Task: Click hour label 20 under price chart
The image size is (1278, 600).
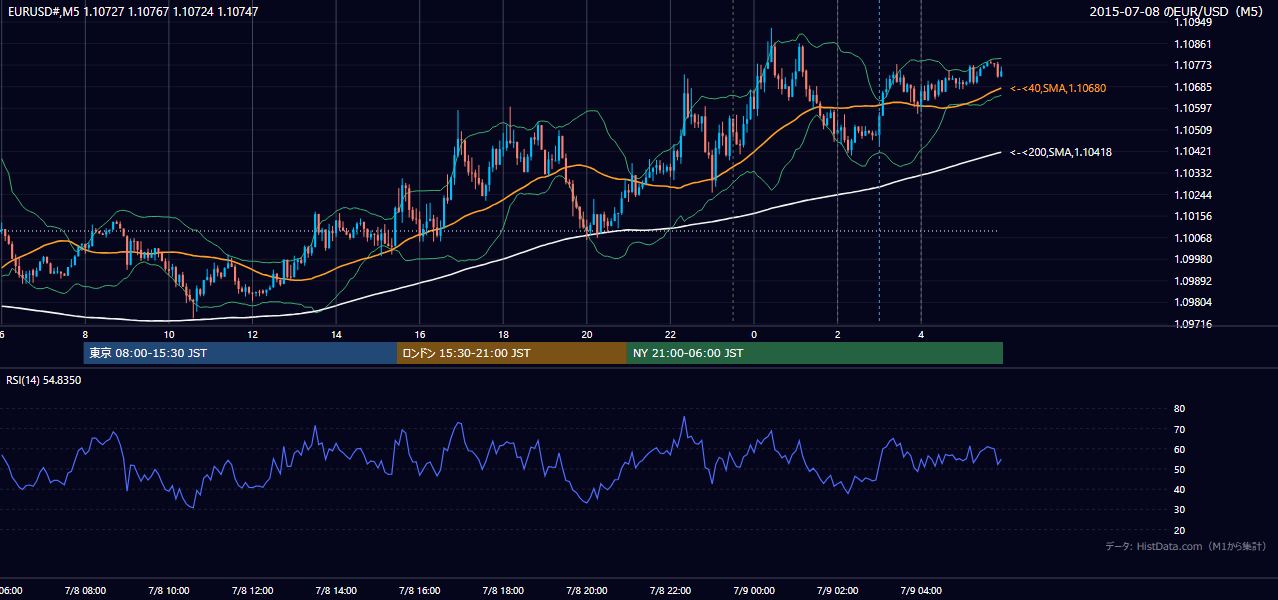Action: pos(587,335)
